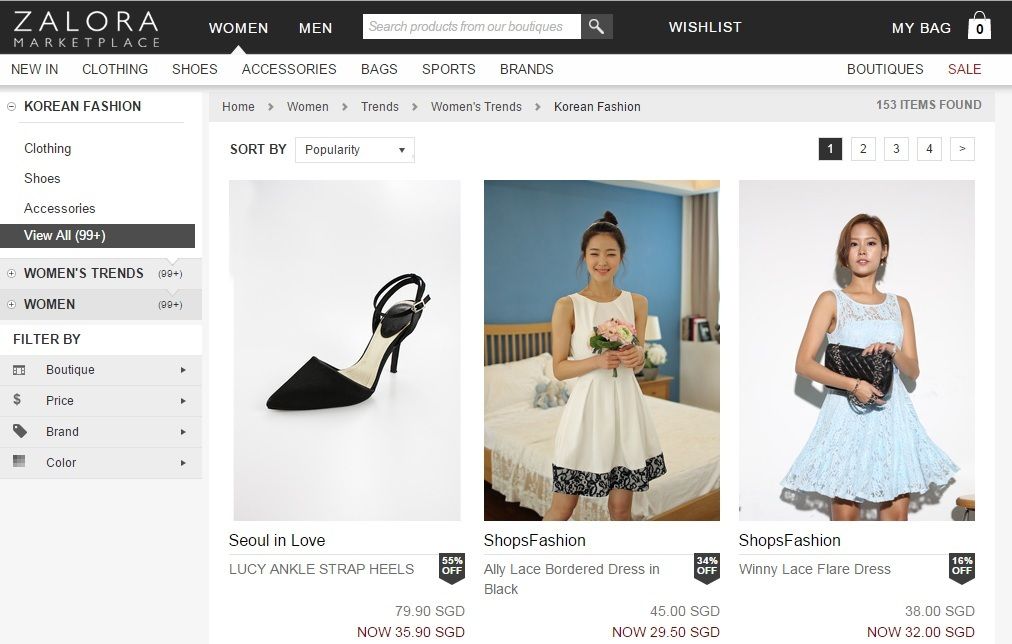Focus the product search field
Viewport: 1012px width, 644px height.
tap(472, 26)
